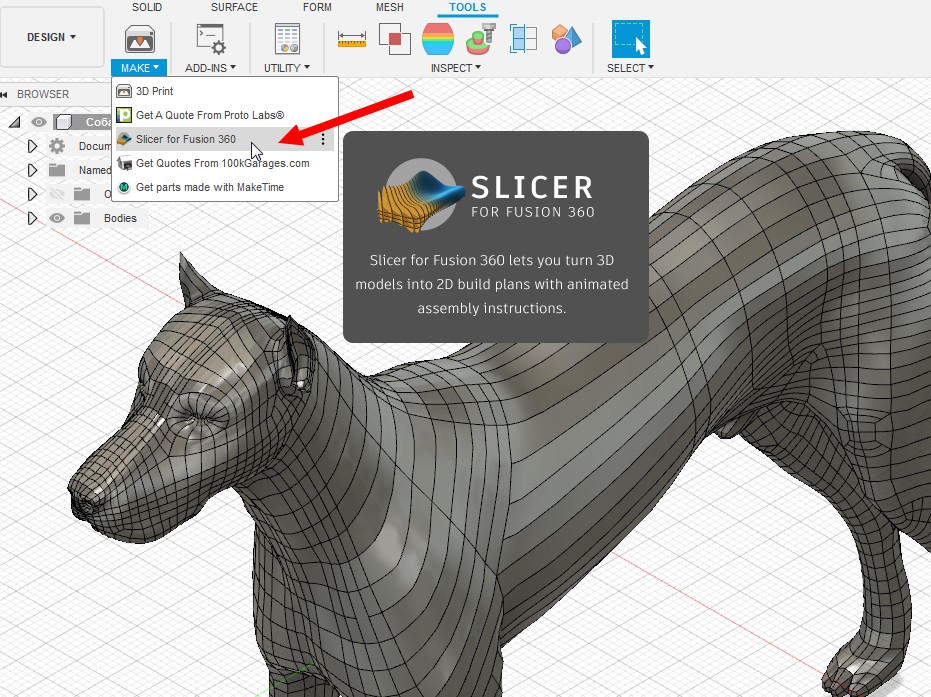
Task: Select the blue Section Analysis tool
Action: click(523, 39)
